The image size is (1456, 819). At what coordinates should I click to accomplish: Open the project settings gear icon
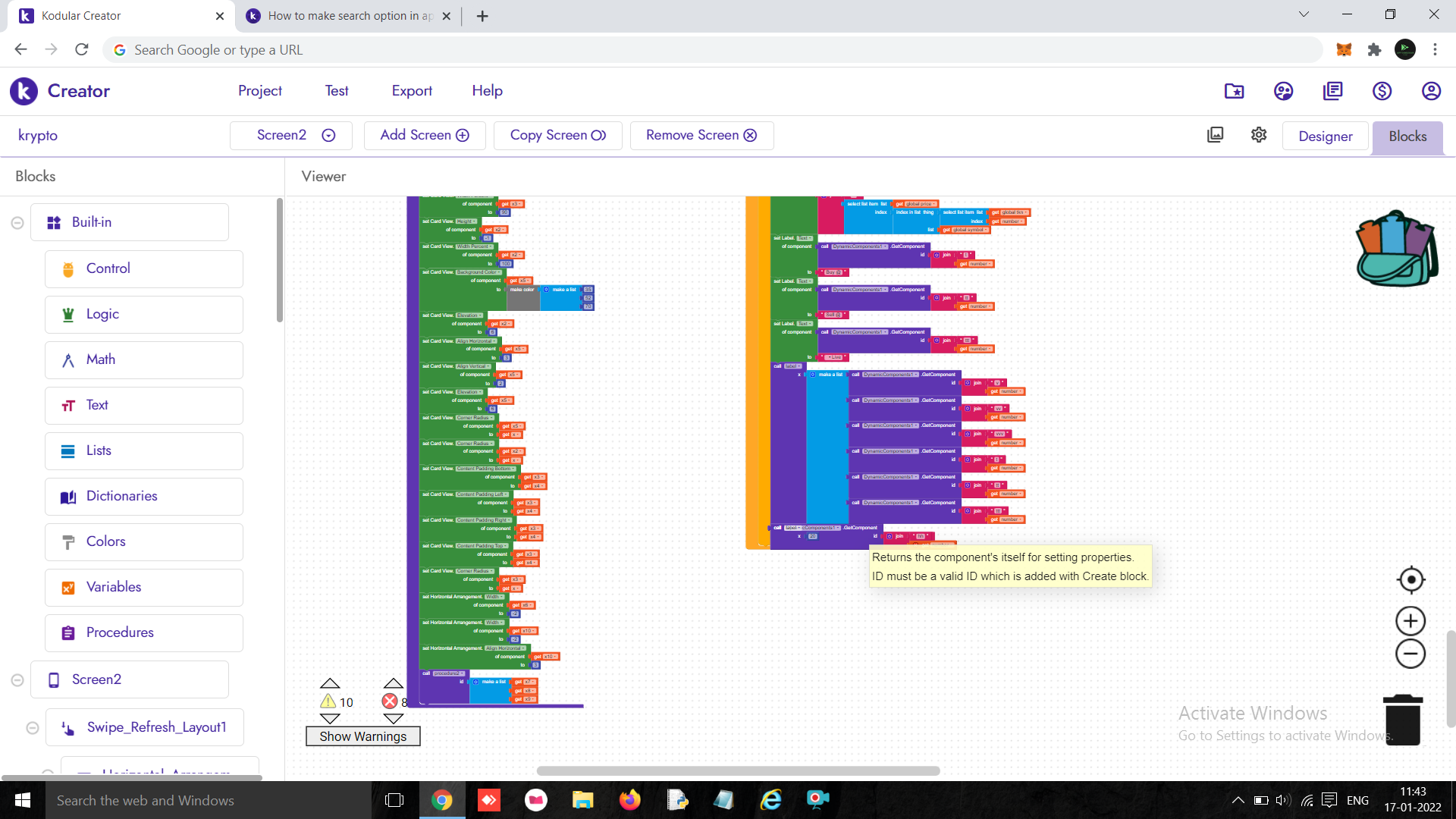pyautogui.click(x=1259, y=135)
